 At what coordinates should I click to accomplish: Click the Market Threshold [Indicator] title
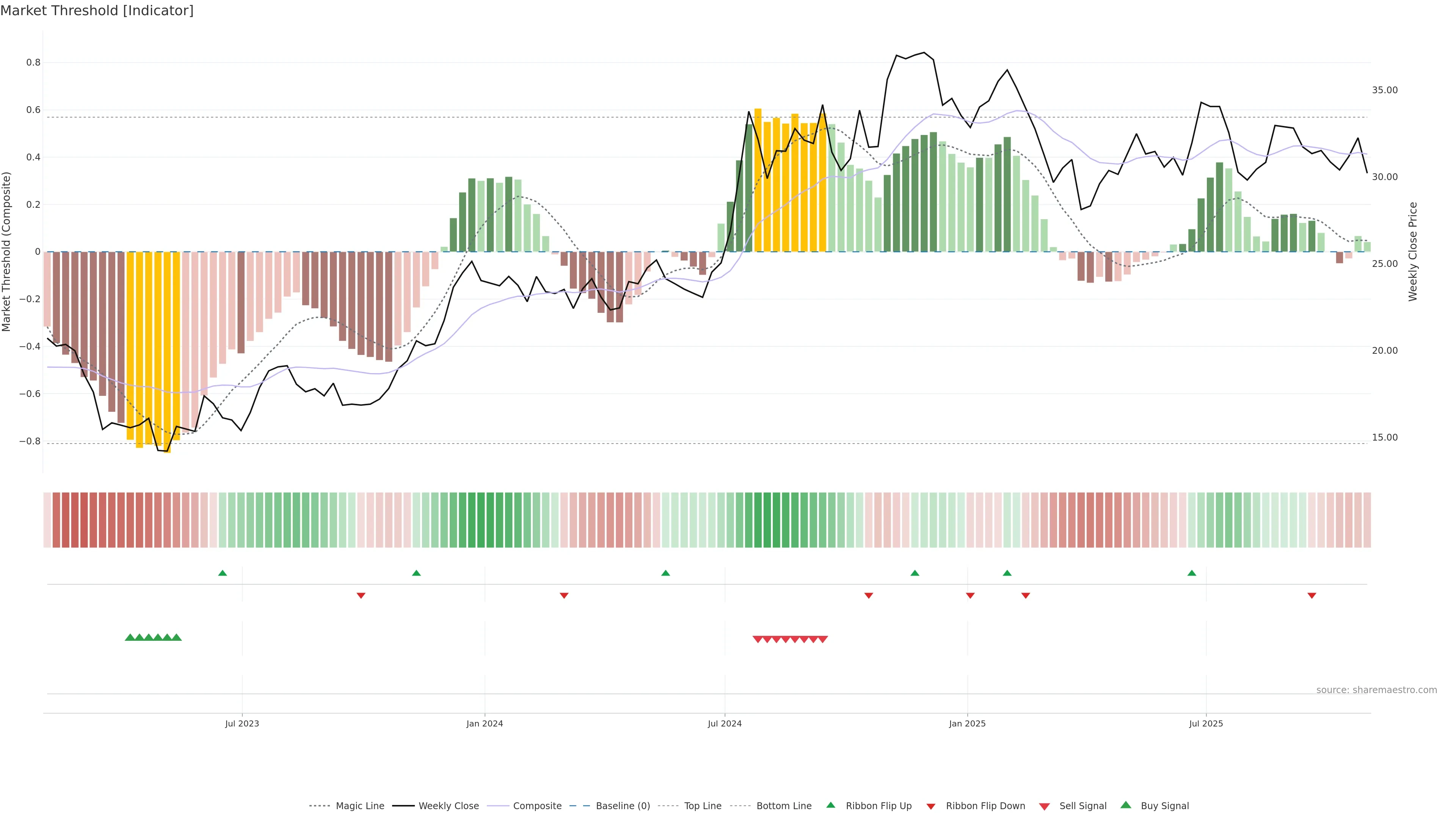point(97,11)
